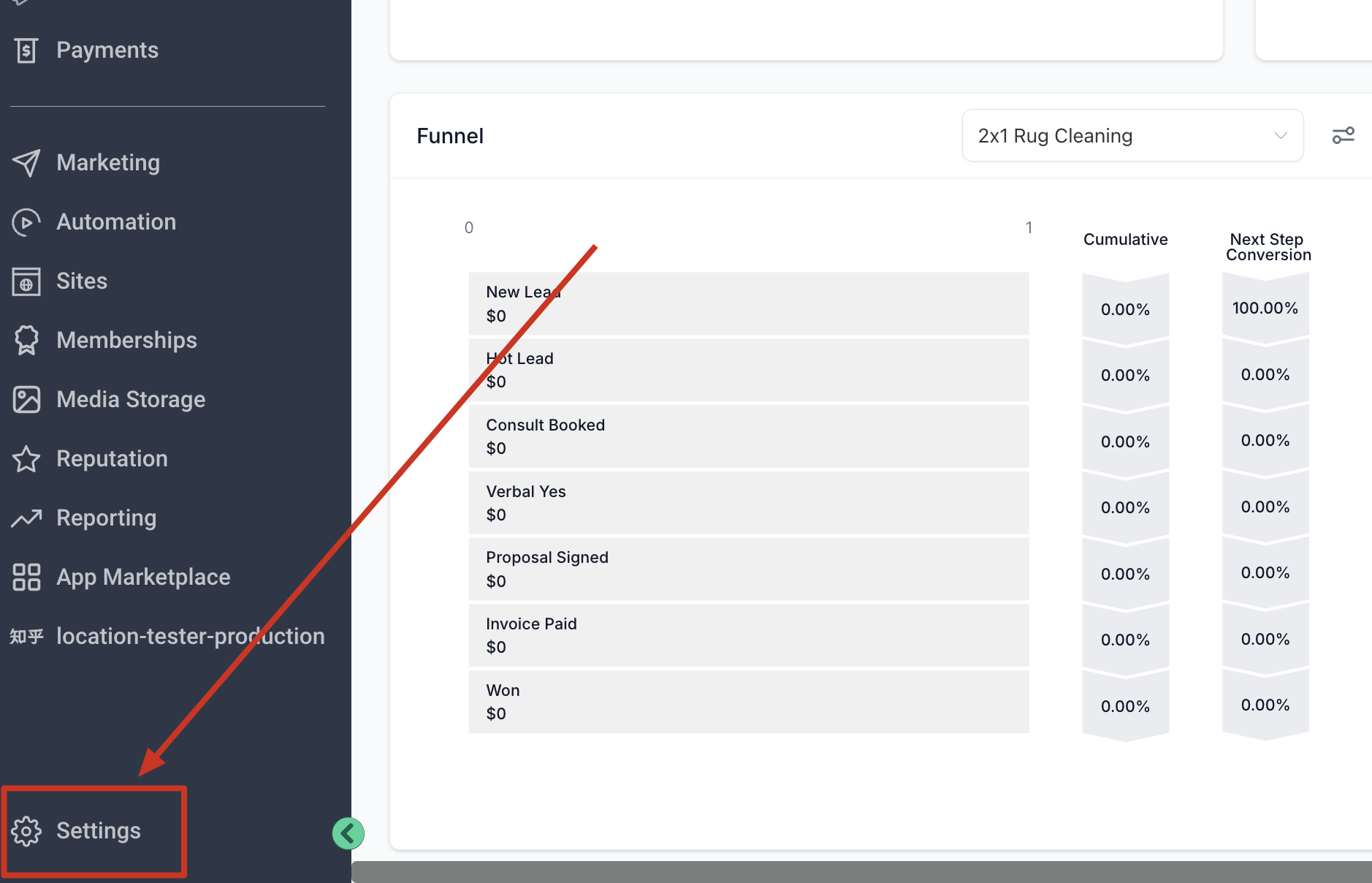The height and width of the screenshot is (883, 1372).
Task: Click the Memberships badge icon
Action: tap(26, 340)
